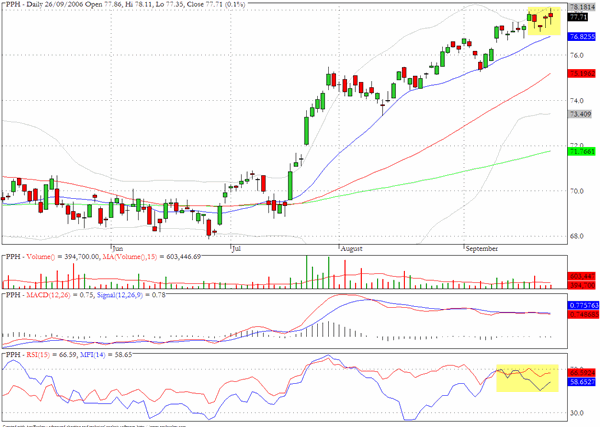Click the Volume panel header text
600x427 pixels.
click(103, 257)
